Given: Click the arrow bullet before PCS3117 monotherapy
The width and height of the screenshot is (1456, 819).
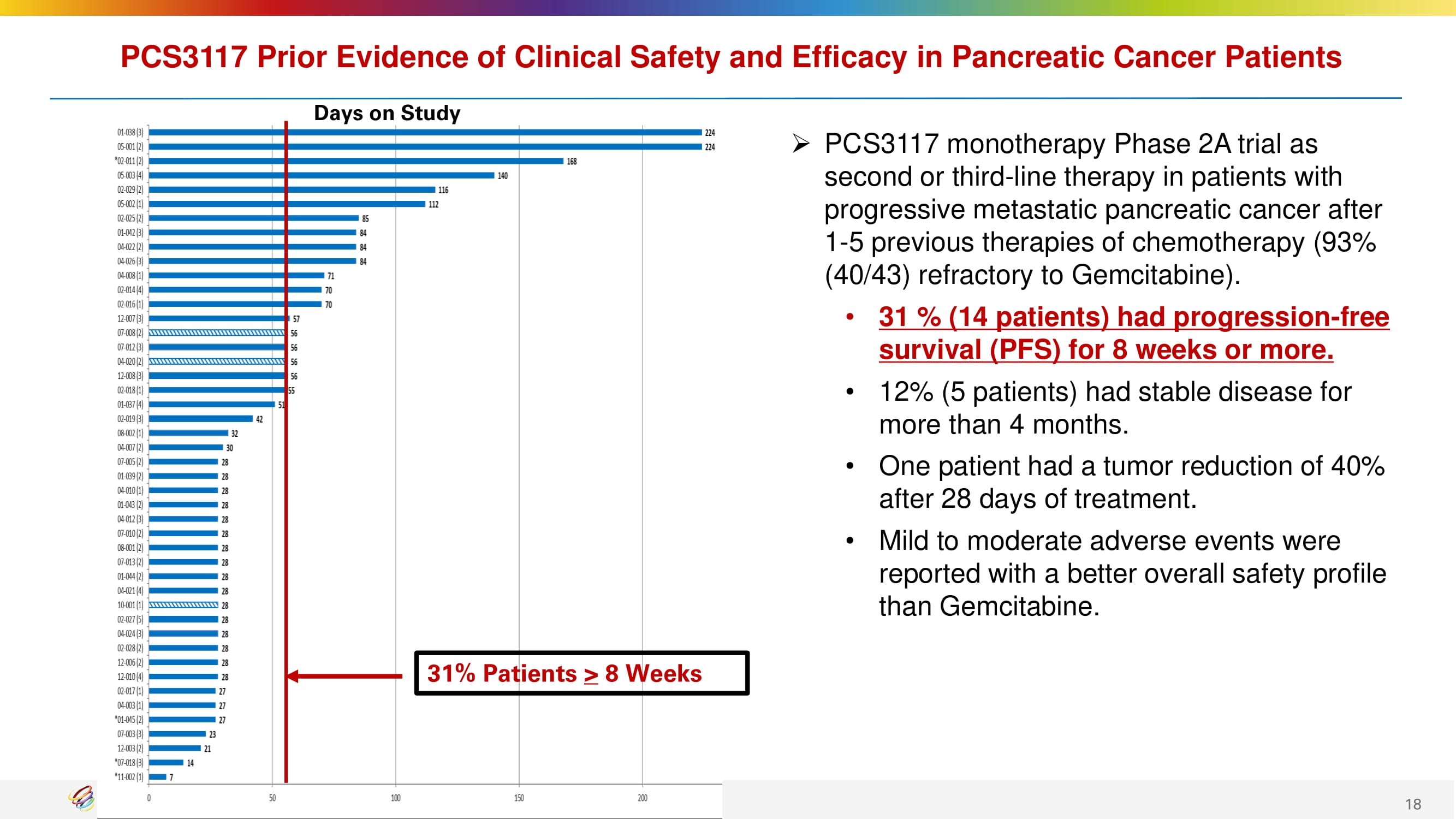Looking at the screenshot, I should click(800, 144).
